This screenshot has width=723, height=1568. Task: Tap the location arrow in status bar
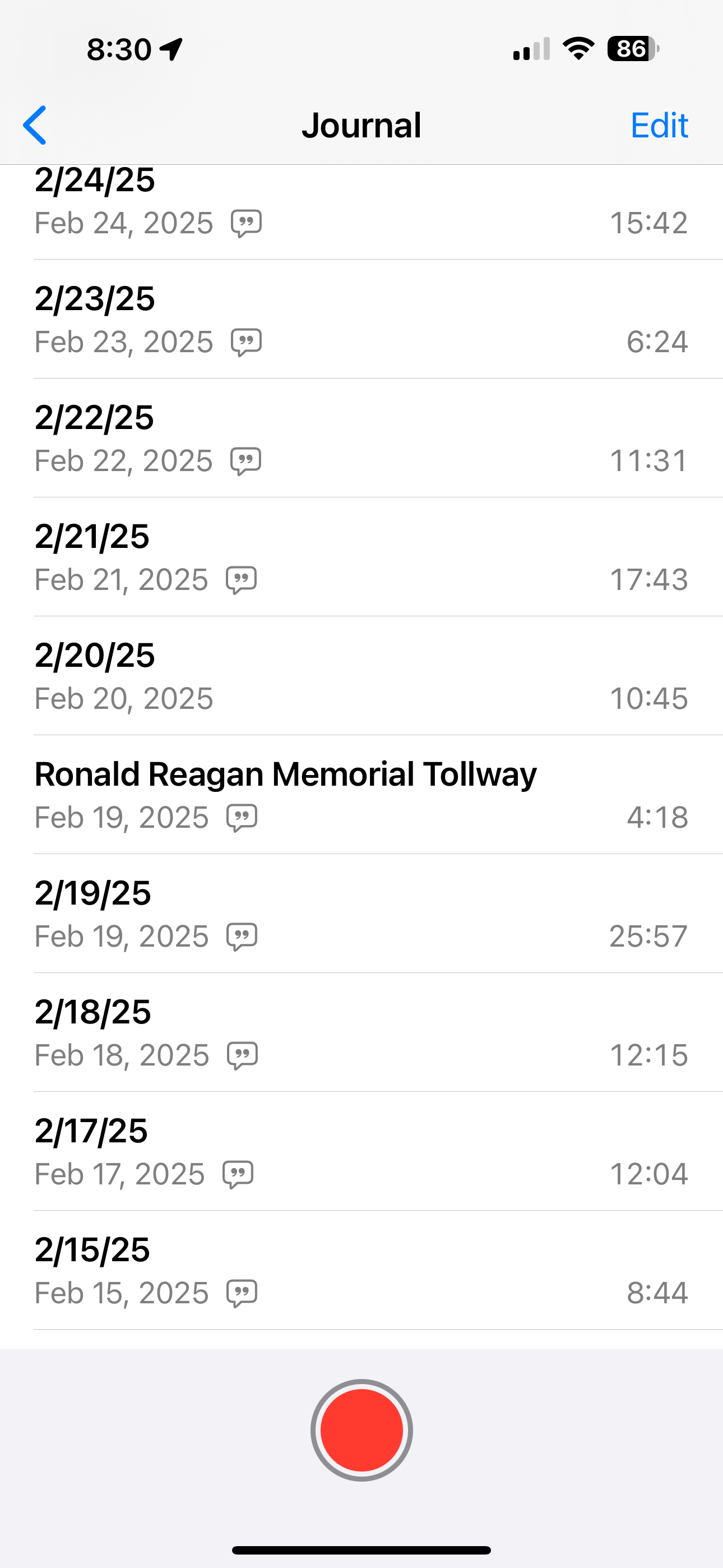tap(172, 49)
